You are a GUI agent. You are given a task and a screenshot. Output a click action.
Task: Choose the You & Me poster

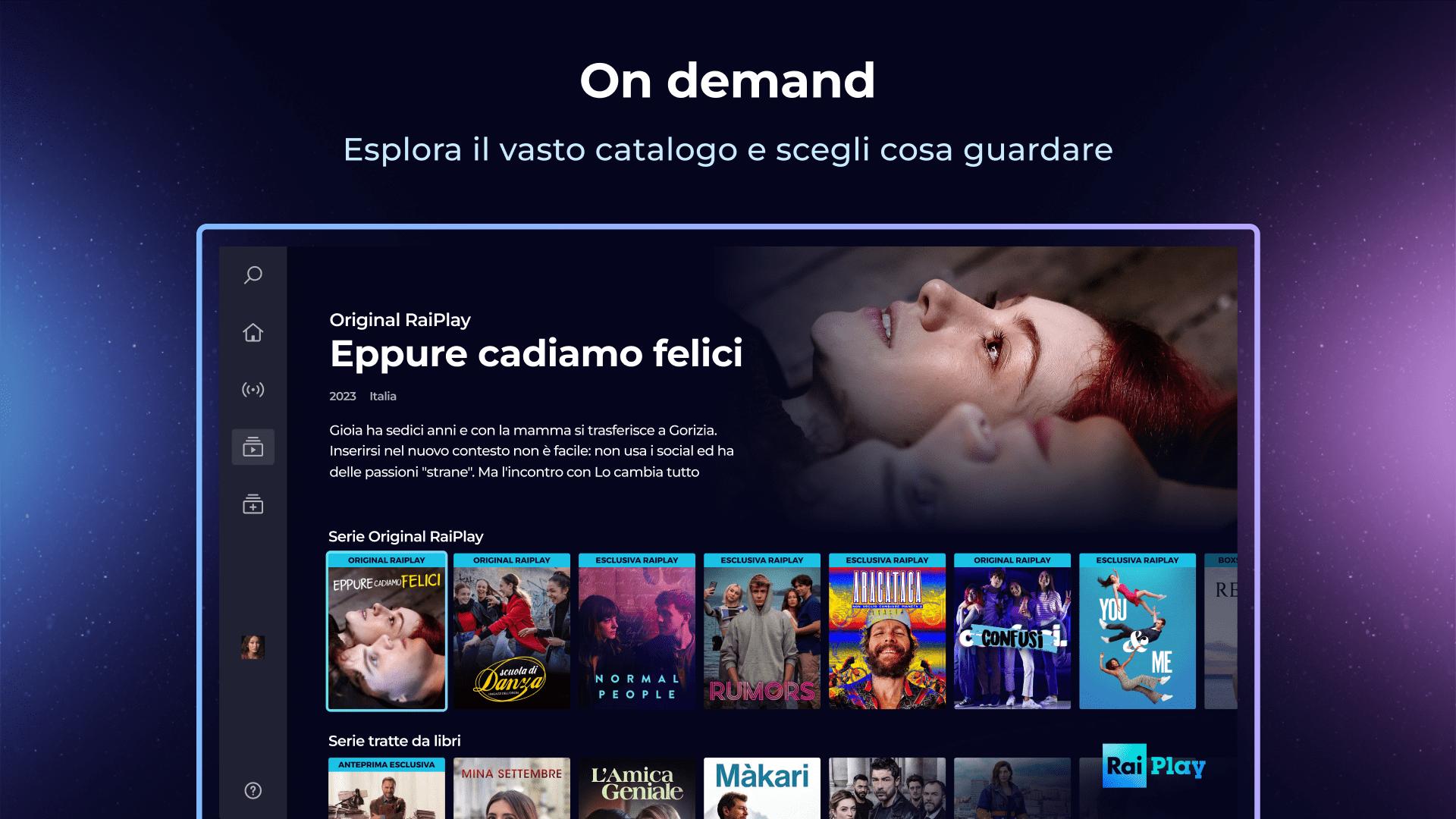(1137, 632)
